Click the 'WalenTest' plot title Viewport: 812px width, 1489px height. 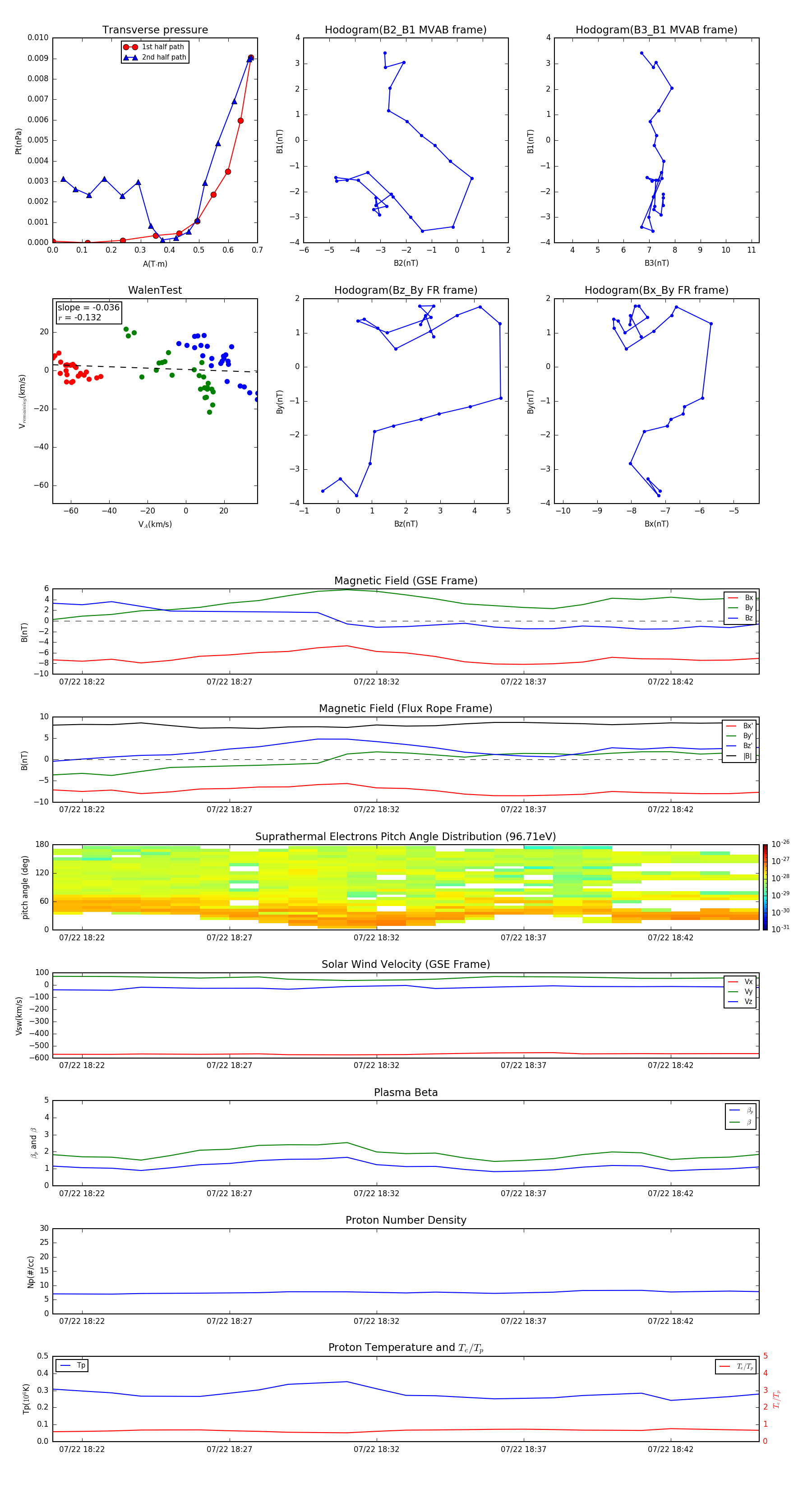(x=155, y=290)
